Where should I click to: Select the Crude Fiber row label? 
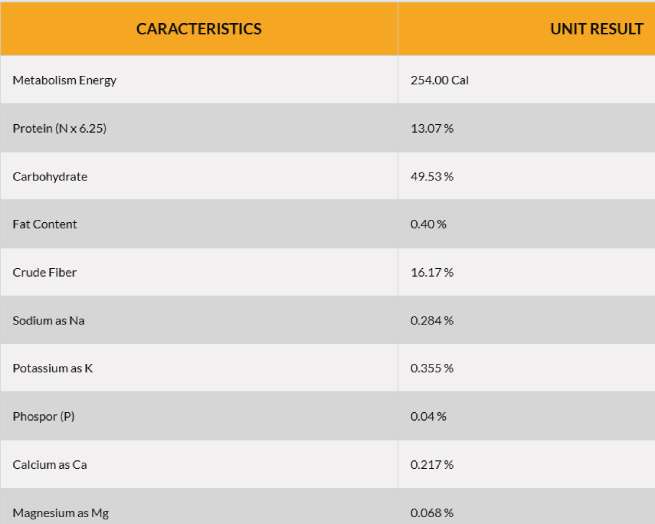(45, 272)
